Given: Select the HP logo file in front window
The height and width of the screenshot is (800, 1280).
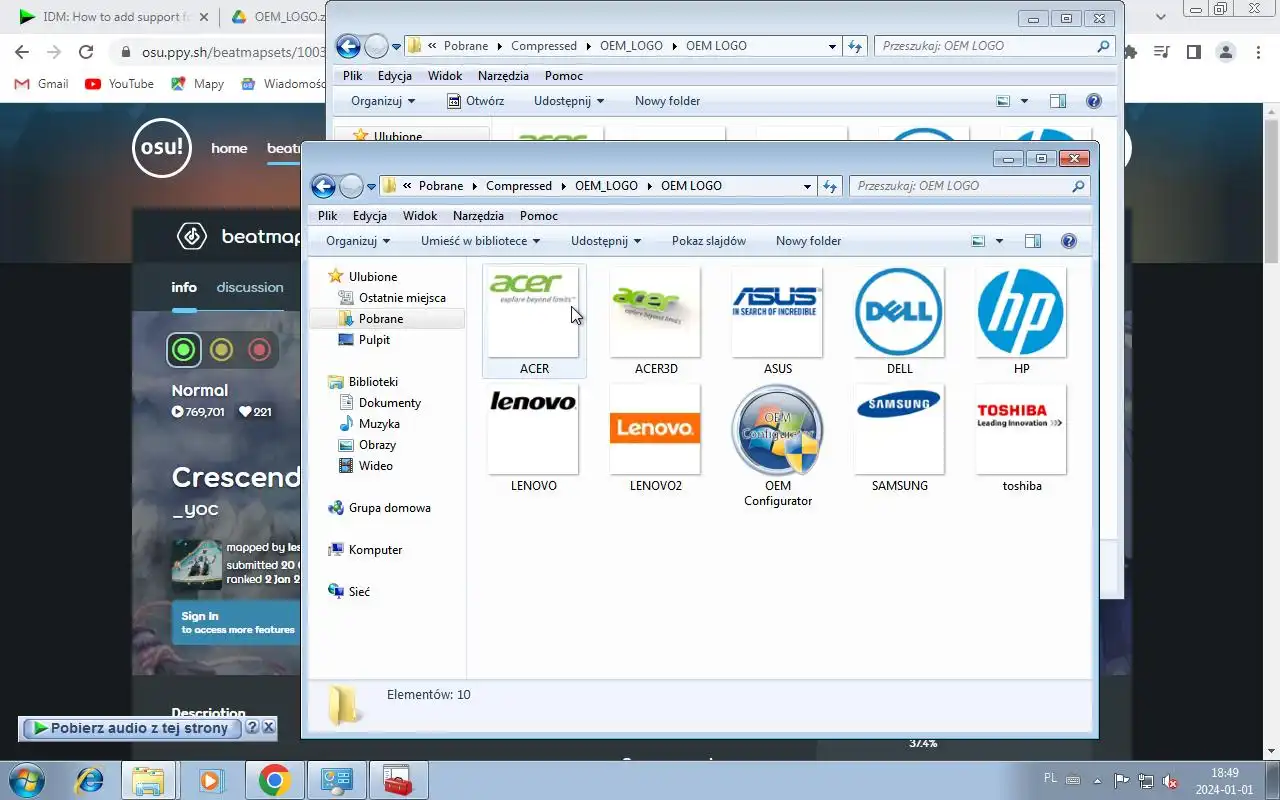Looking at the screenshot, I should tap(1021, 321).
